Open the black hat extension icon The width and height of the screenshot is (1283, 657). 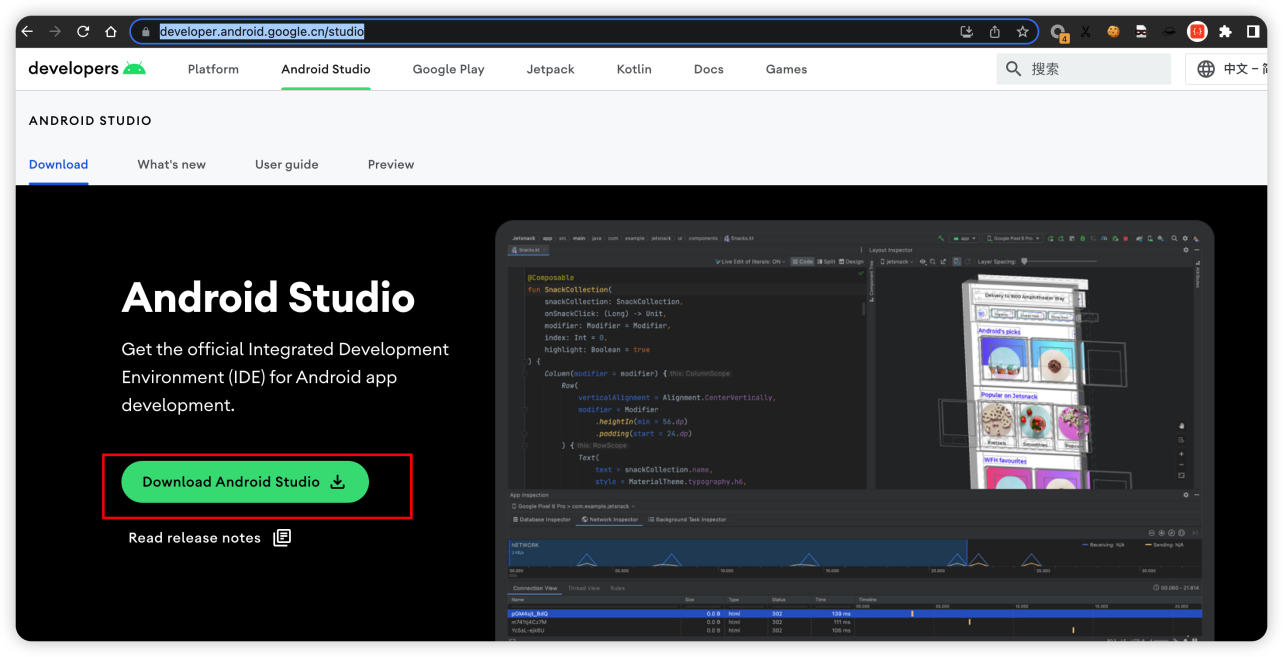click(1169, 32)
